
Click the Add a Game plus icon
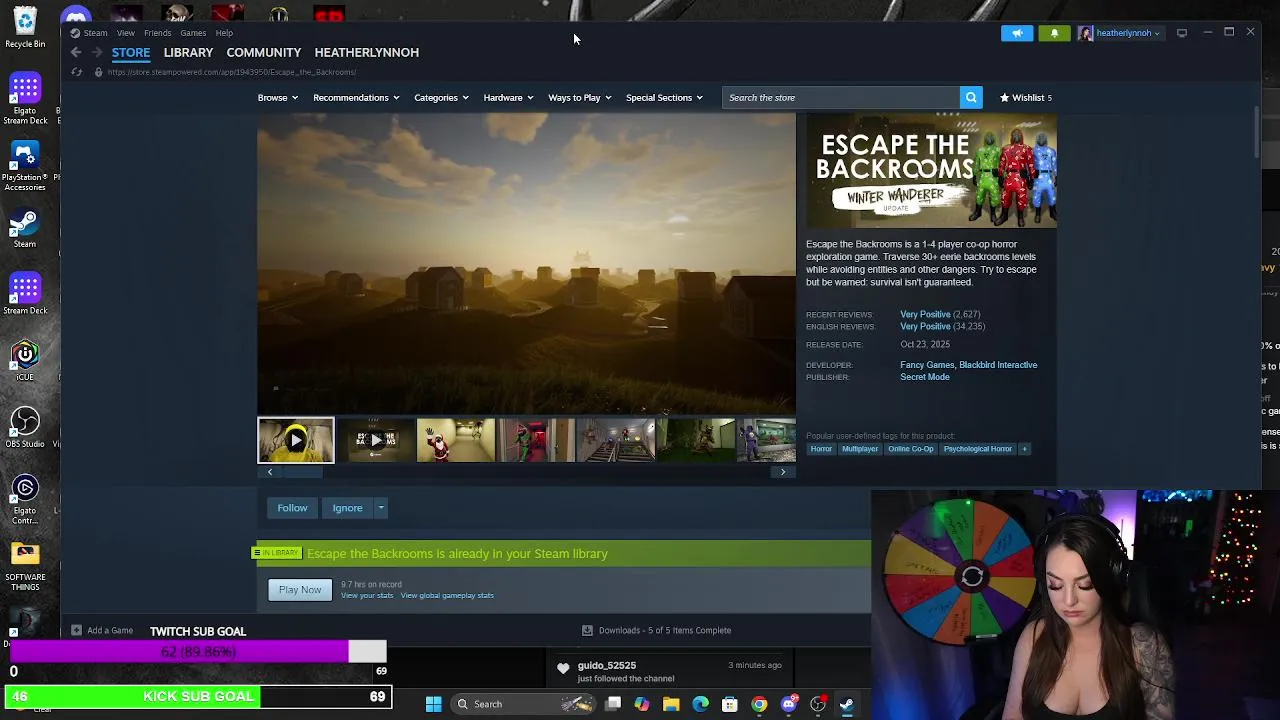pyautogui.click(x=76, y=630)
